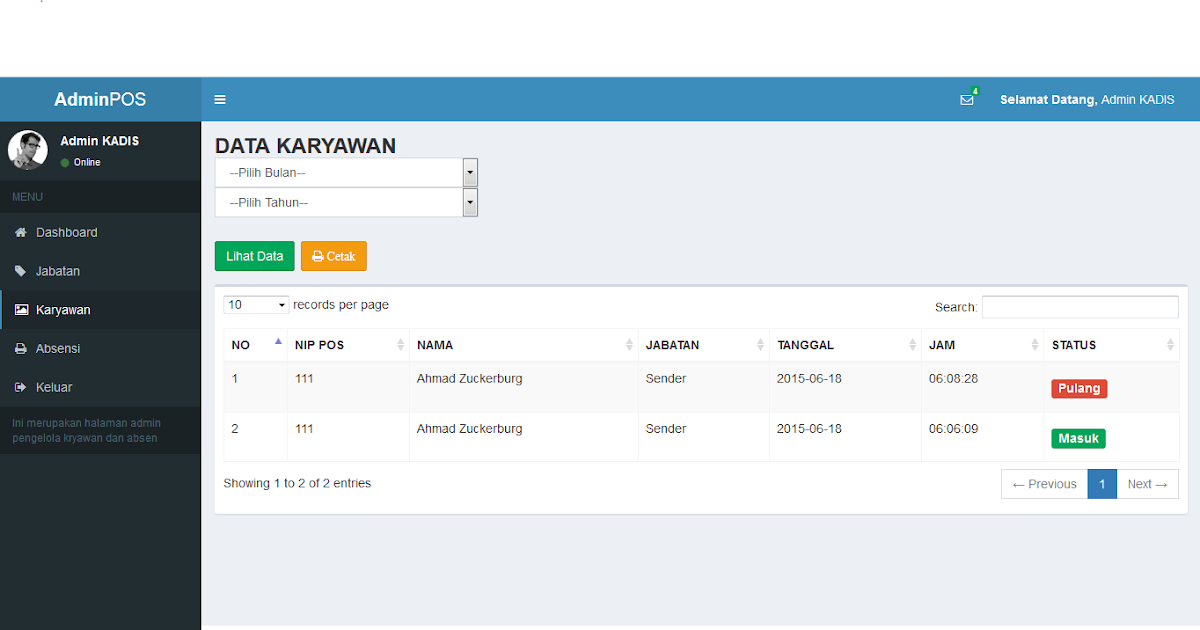Screen dimensions: 1200x630
Task: Open the --Pilih Tahun-- dropdown
Action: (x=345, y=202)
